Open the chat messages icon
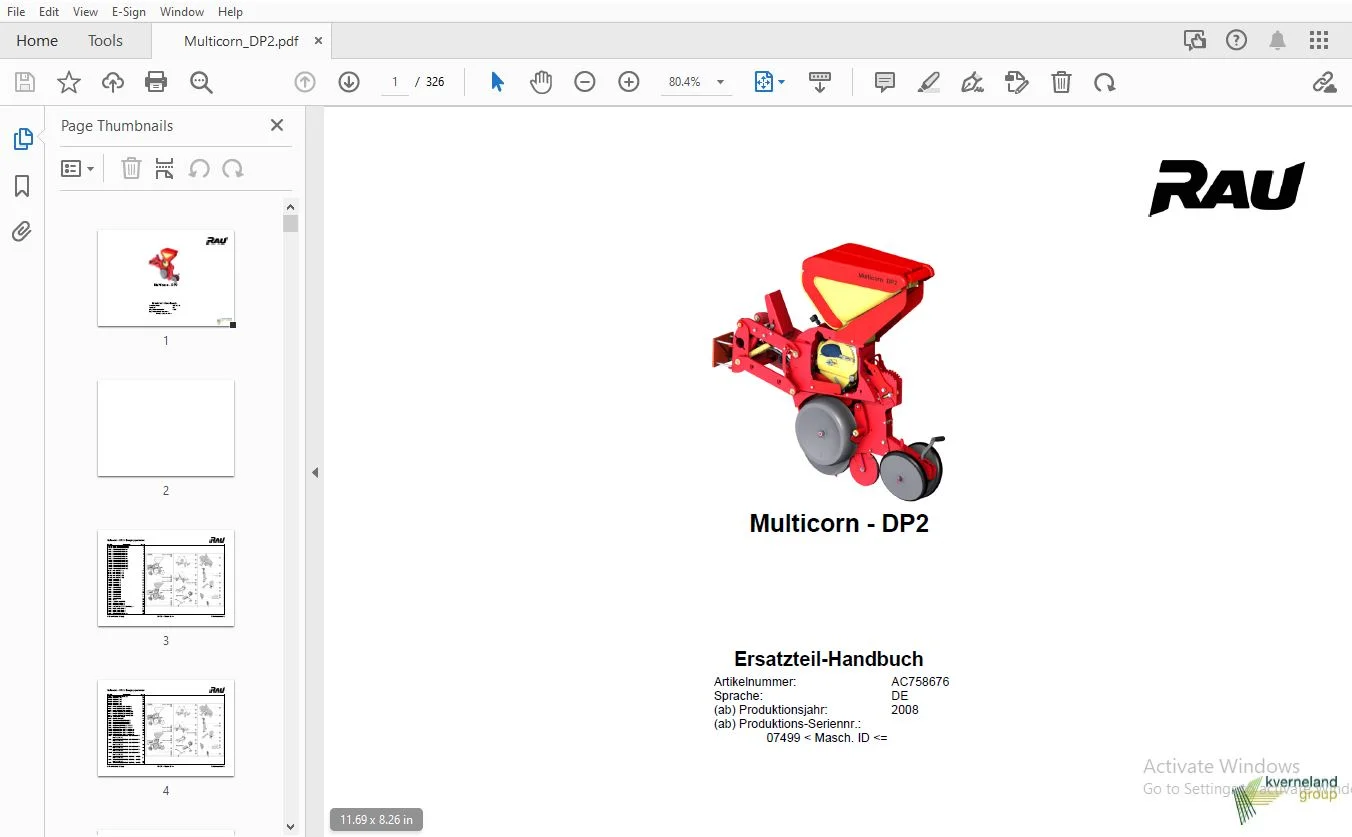This screenshot has width=1352, height=837. (x=1194, y=41)
